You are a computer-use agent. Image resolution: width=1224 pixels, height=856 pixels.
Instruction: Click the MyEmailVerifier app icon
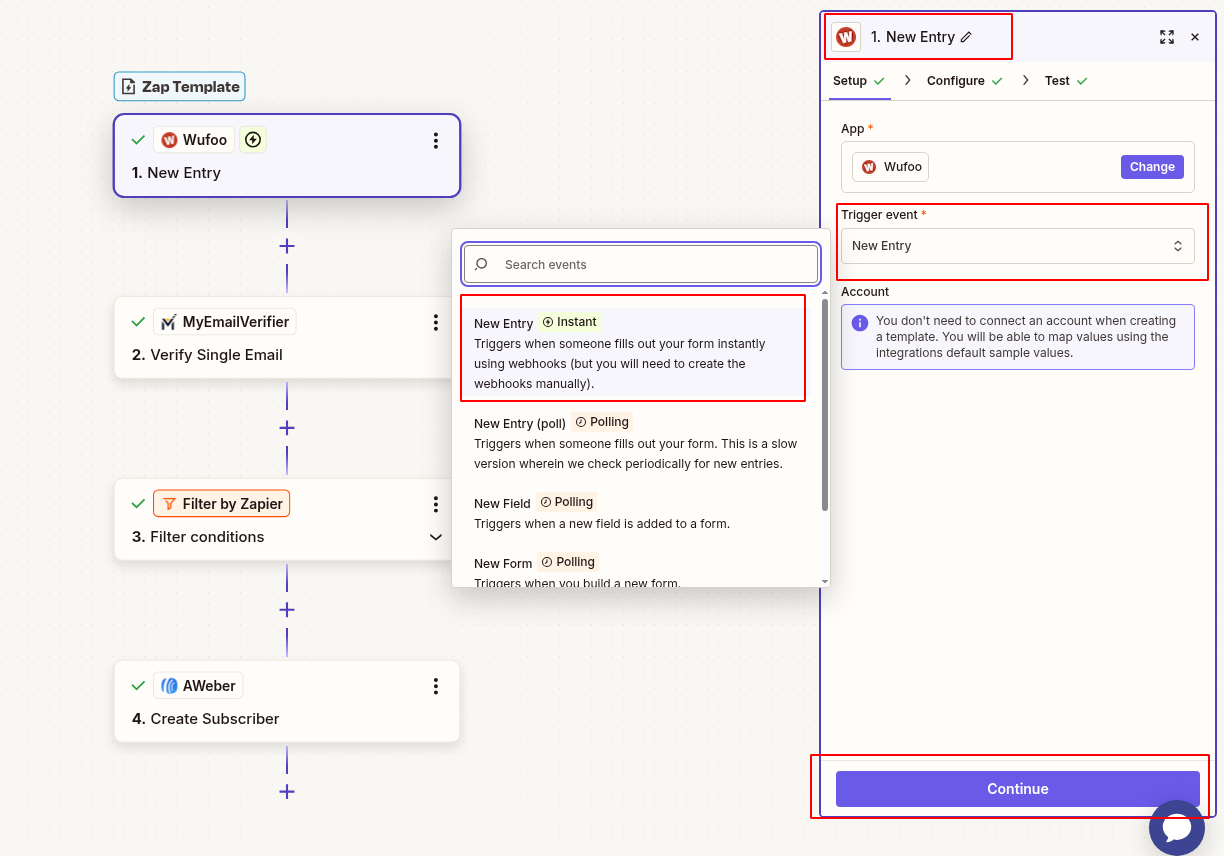tap(169, 321)
